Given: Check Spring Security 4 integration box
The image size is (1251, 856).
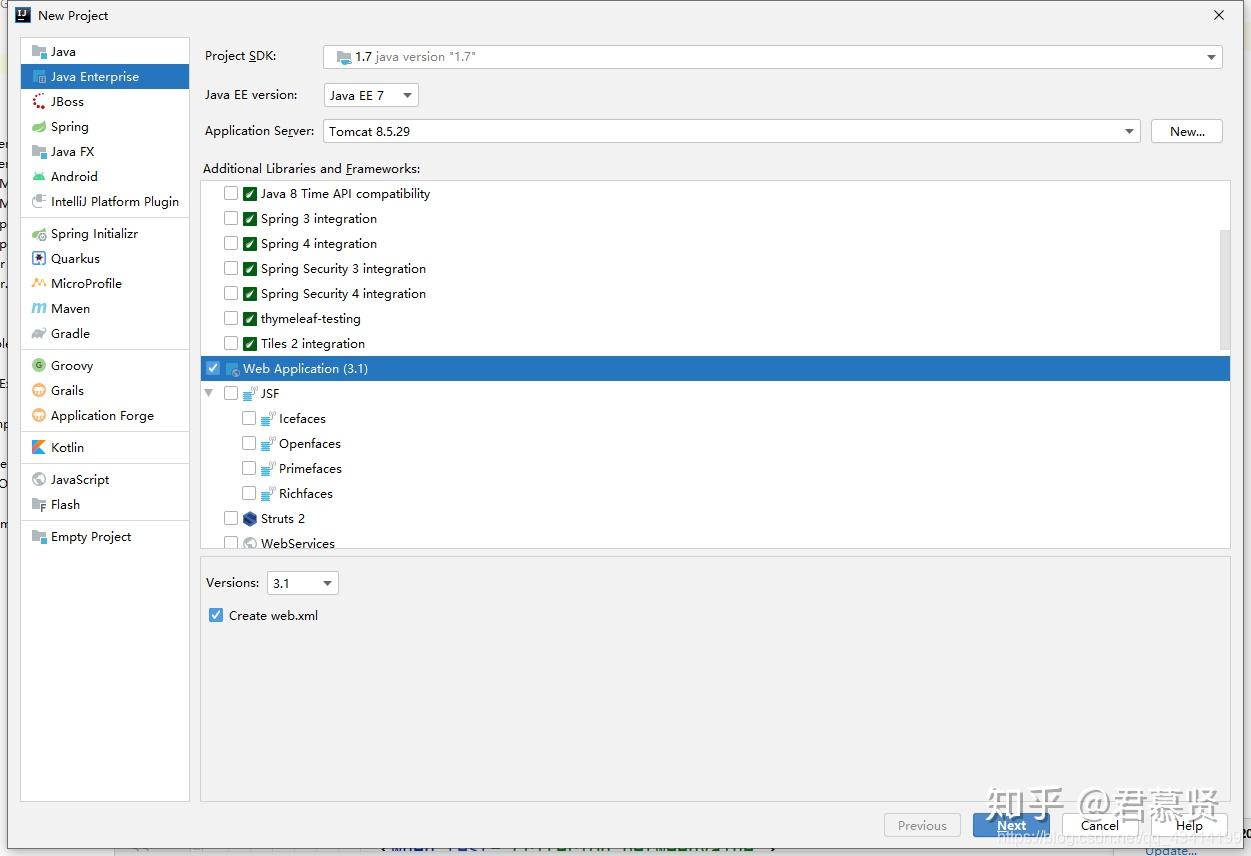Looking at the screenshot, I should pyautogui.click(x=231, y=294).
